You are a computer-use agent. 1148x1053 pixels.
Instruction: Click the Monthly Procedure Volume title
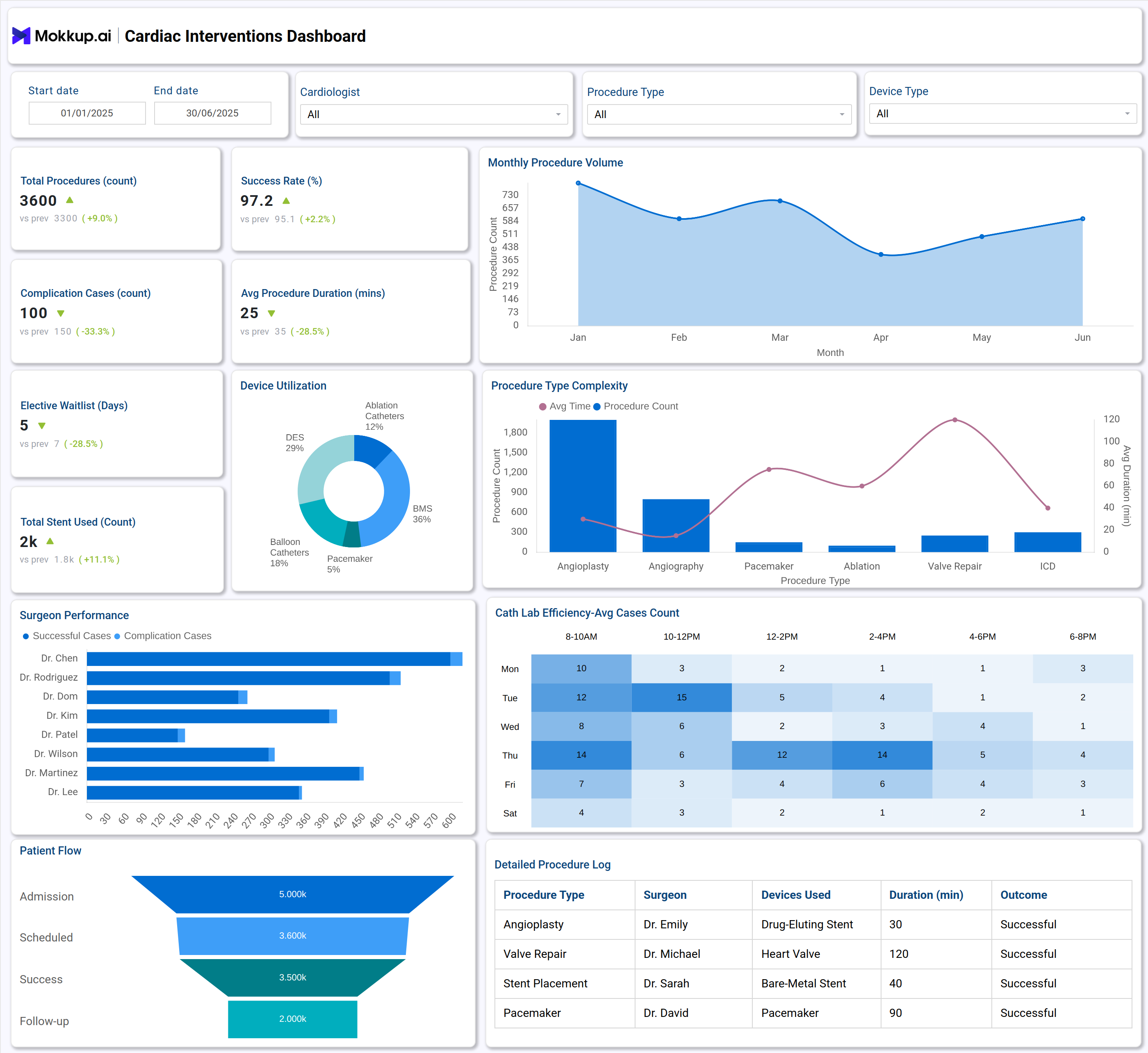tap(556, 163)
